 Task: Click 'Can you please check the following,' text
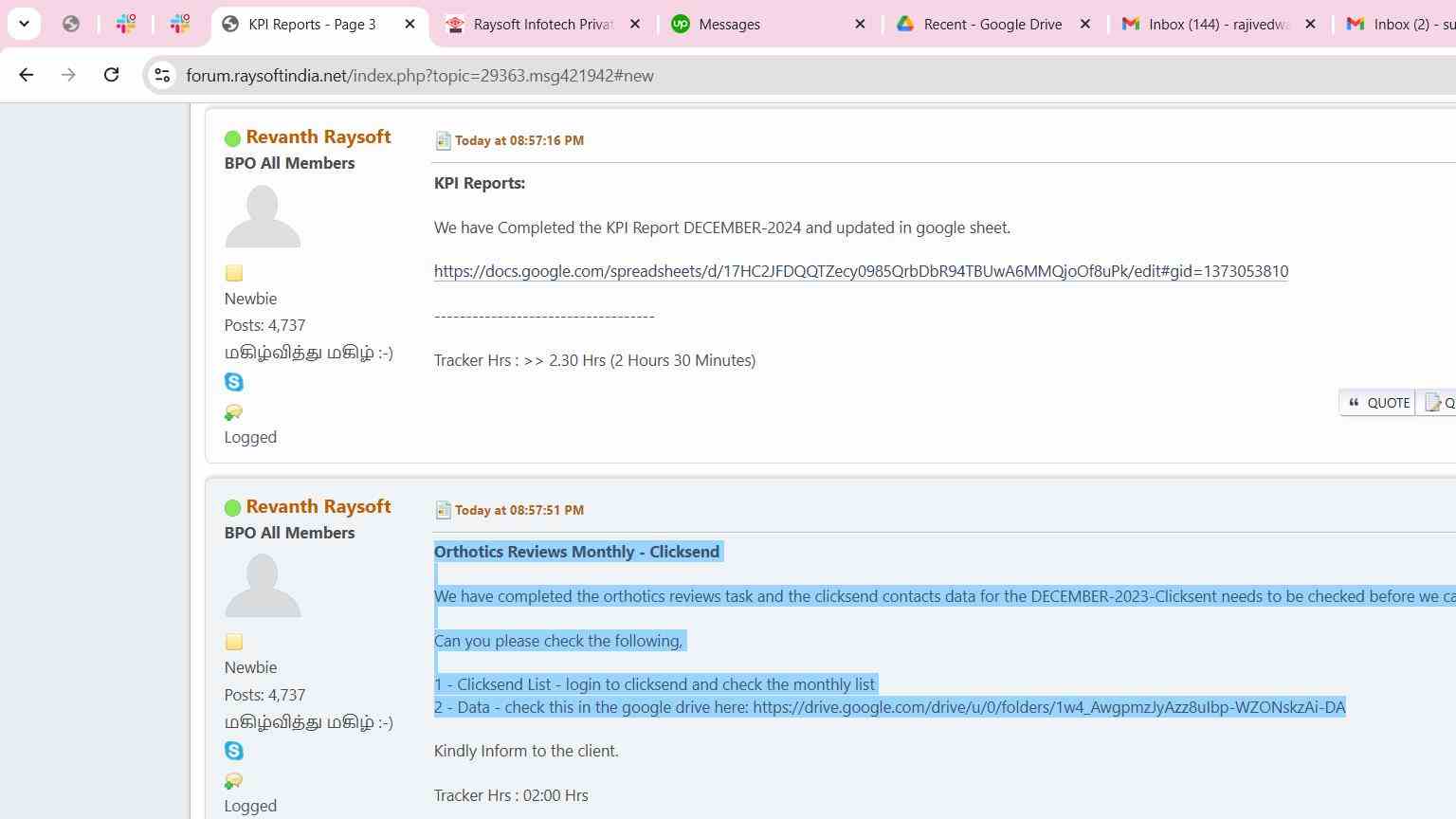[558, 641]
